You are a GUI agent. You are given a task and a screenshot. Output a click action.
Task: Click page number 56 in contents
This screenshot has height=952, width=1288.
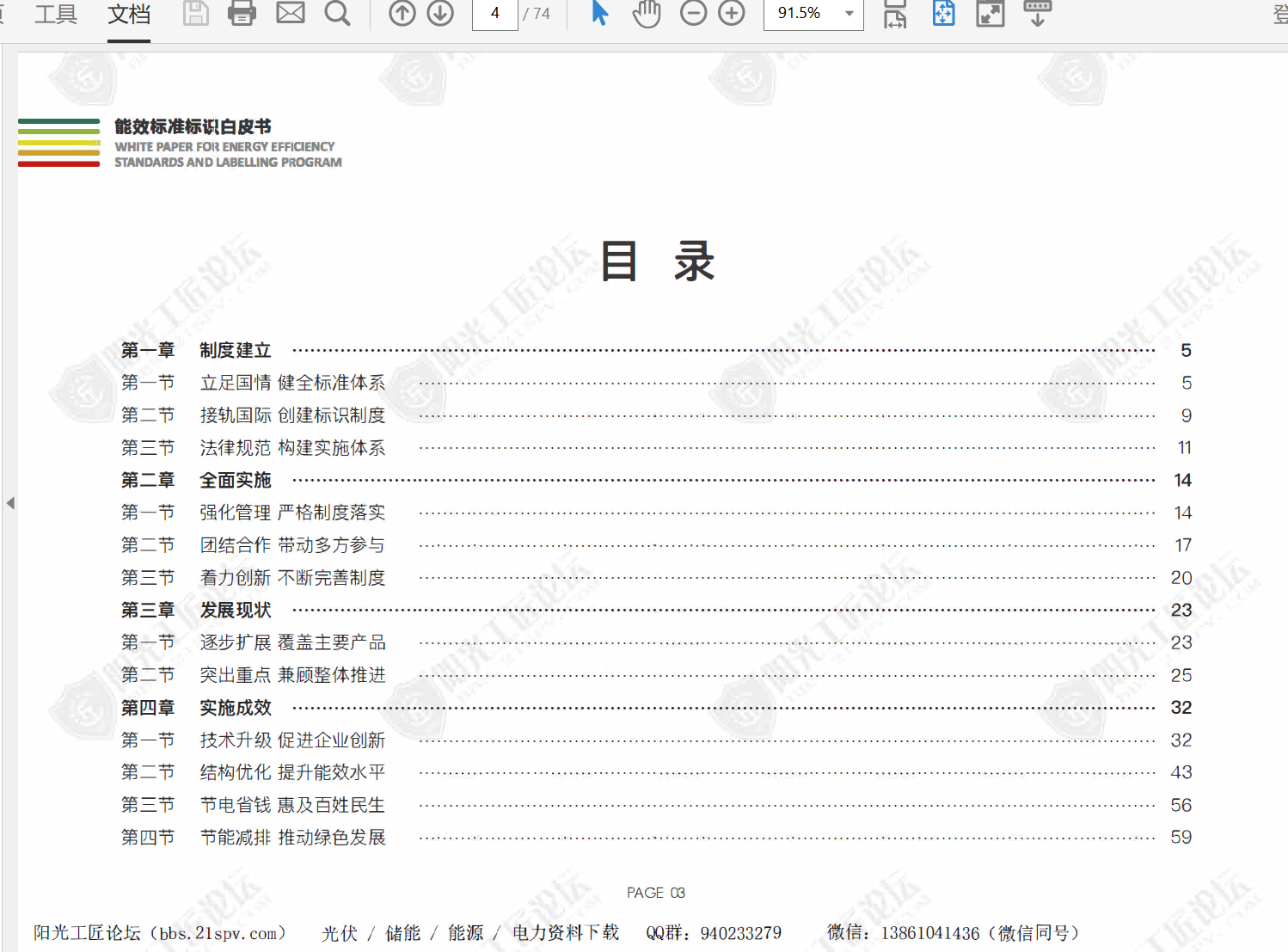pyautogui.click(x=1181, y=805)
